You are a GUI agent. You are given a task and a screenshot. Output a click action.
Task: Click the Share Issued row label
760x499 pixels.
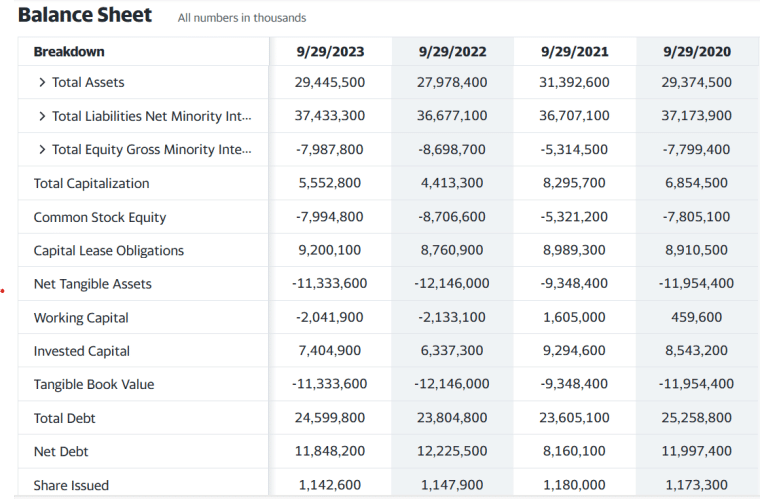[x=71, y=485]
